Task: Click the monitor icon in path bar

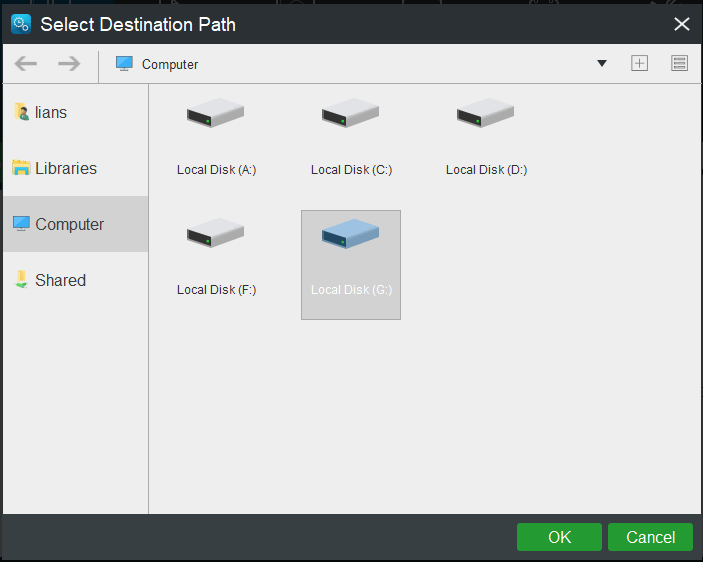Action: point(124,64)
